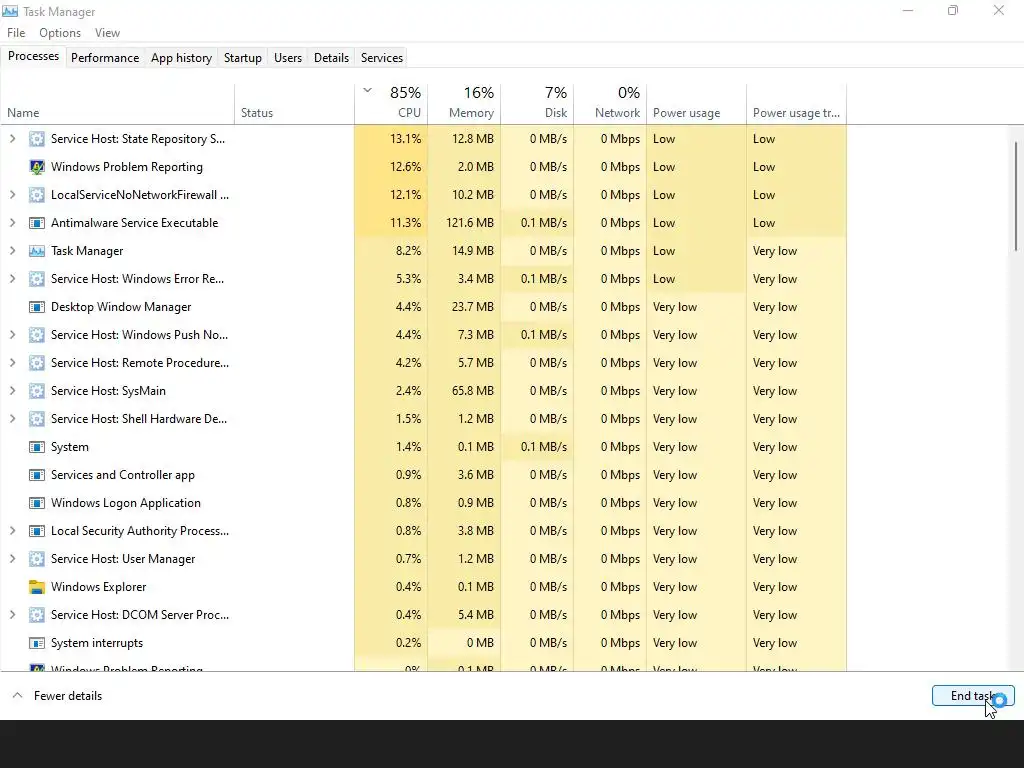Screen dimensions: 1024x768
Task: Expand Service Host: Shell Hardware Detection
Action: (12, 419)
